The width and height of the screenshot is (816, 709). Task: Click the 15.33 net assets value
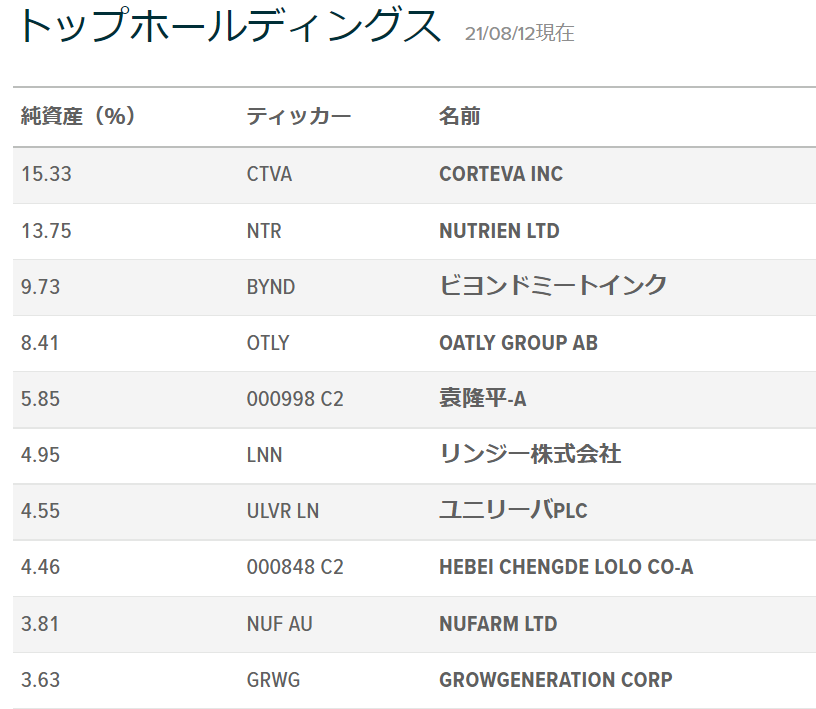point(46,174)
